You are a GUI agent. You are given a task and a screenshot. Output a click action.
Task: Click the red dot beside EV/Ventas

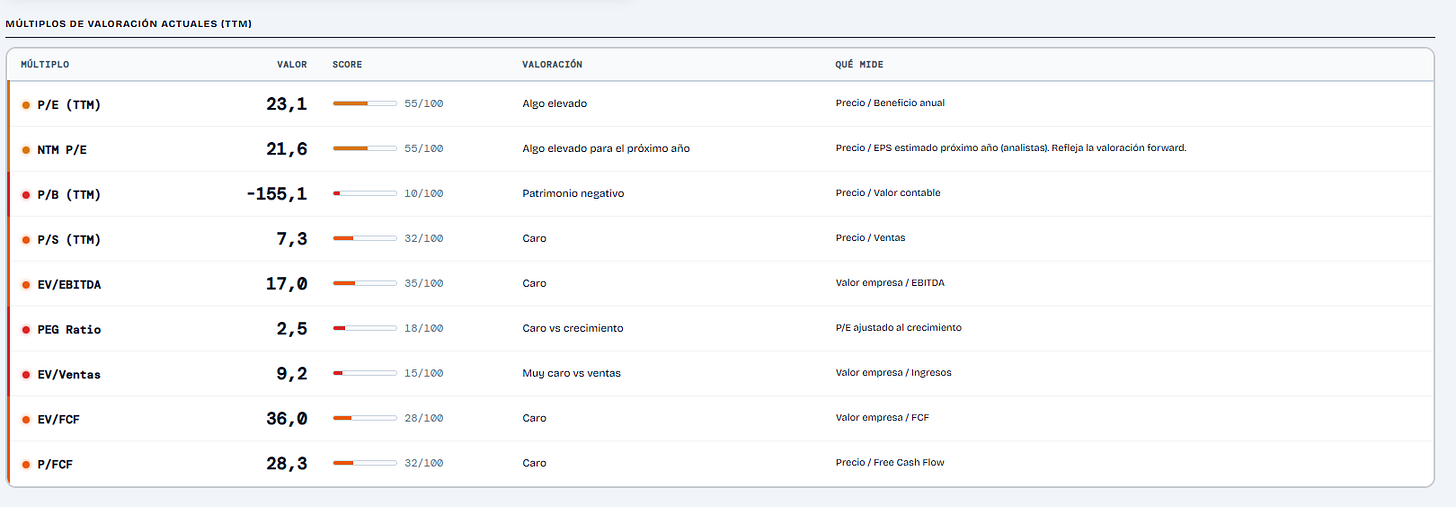26,374
